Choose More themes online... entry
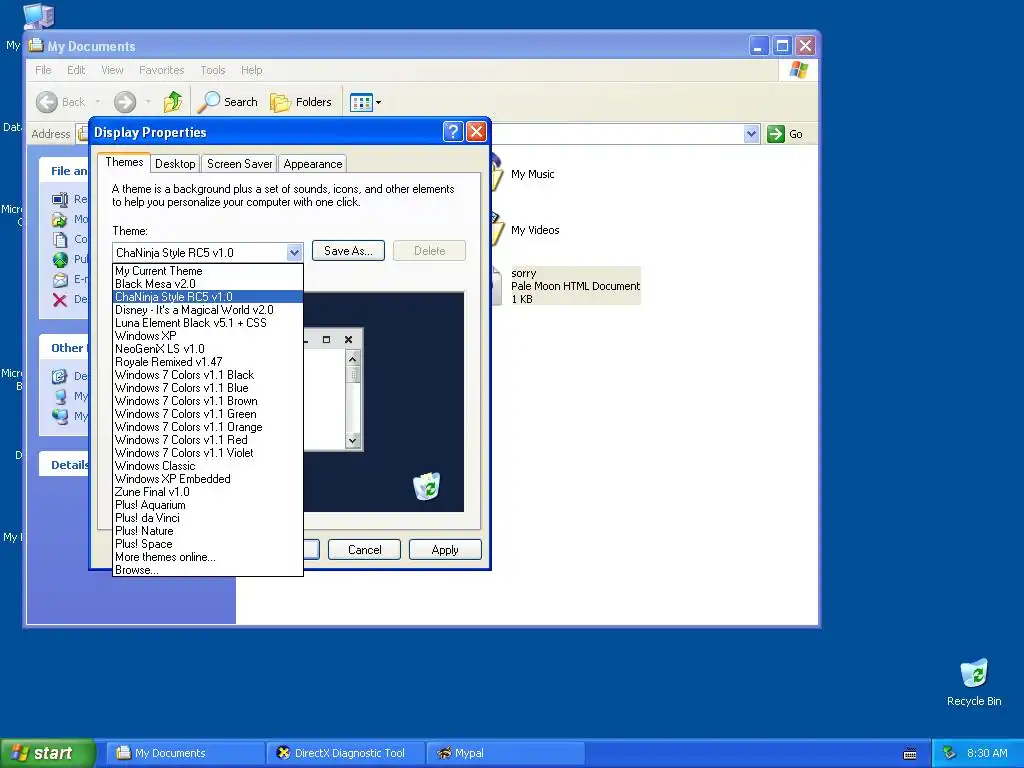Image resolution: width=1024 pixels, height=768 pixels. [x=208, y=557]
